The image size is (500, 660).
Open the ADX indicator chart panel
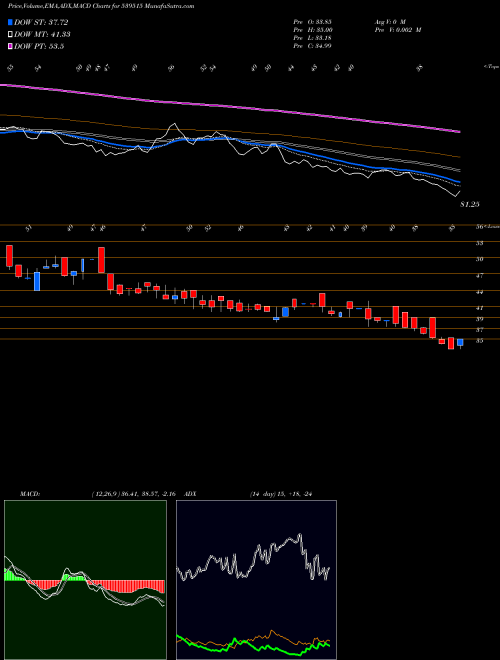click(x=256, y=580)
